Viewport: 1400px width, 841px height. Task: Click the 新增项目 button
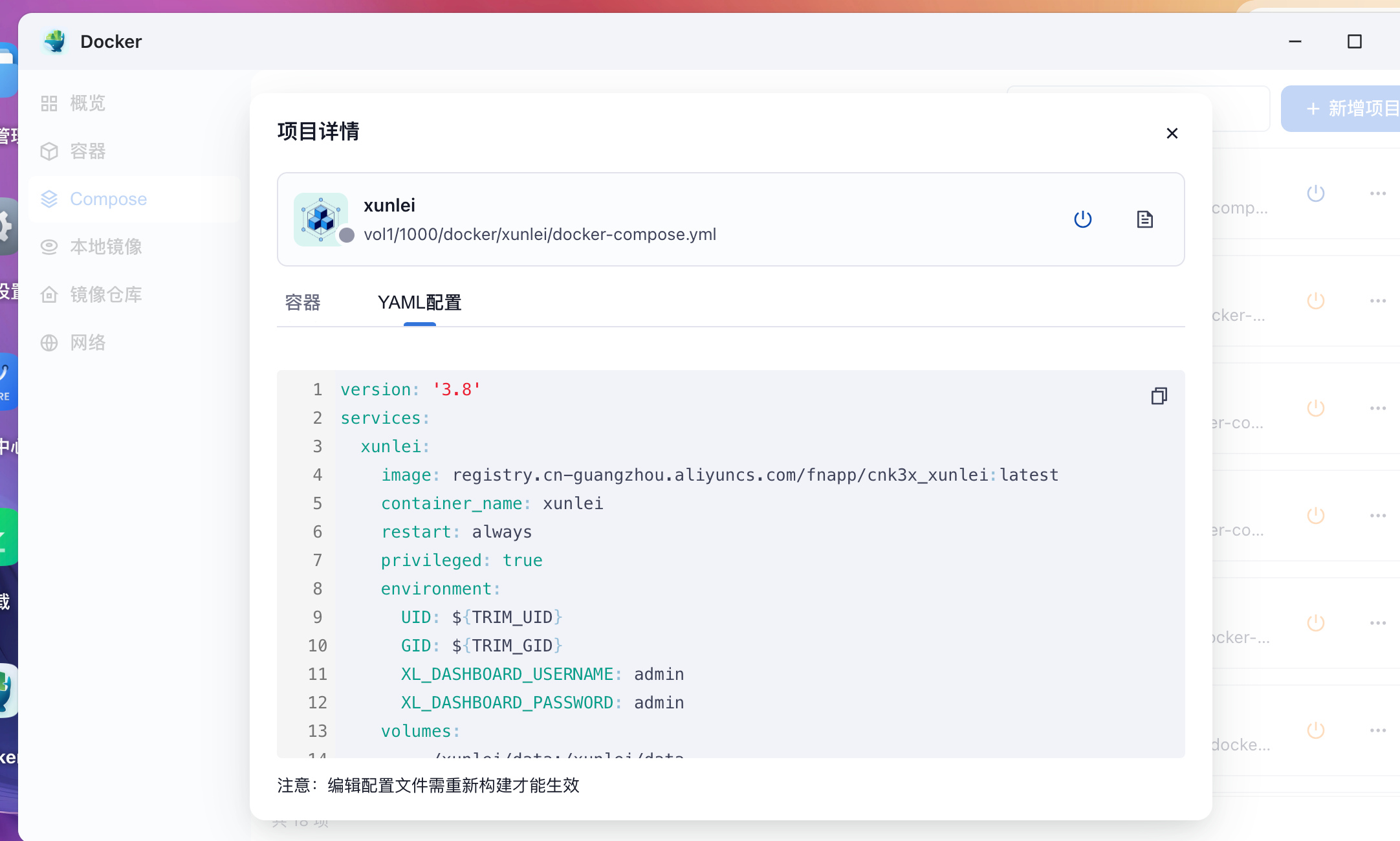pos(1342,109)
